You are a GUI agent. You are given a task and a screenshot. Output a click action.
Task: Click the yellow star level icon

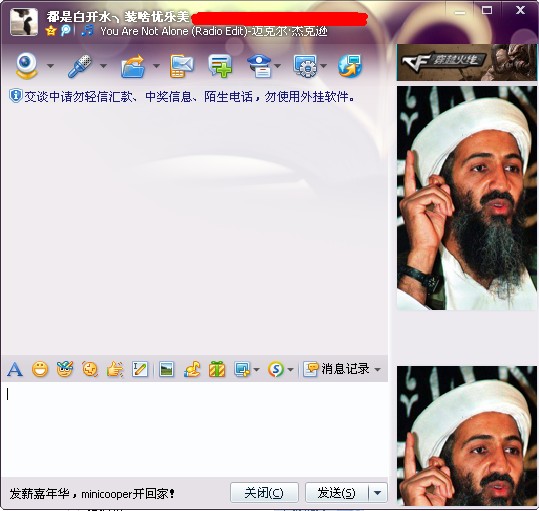(x=51, y=31)
